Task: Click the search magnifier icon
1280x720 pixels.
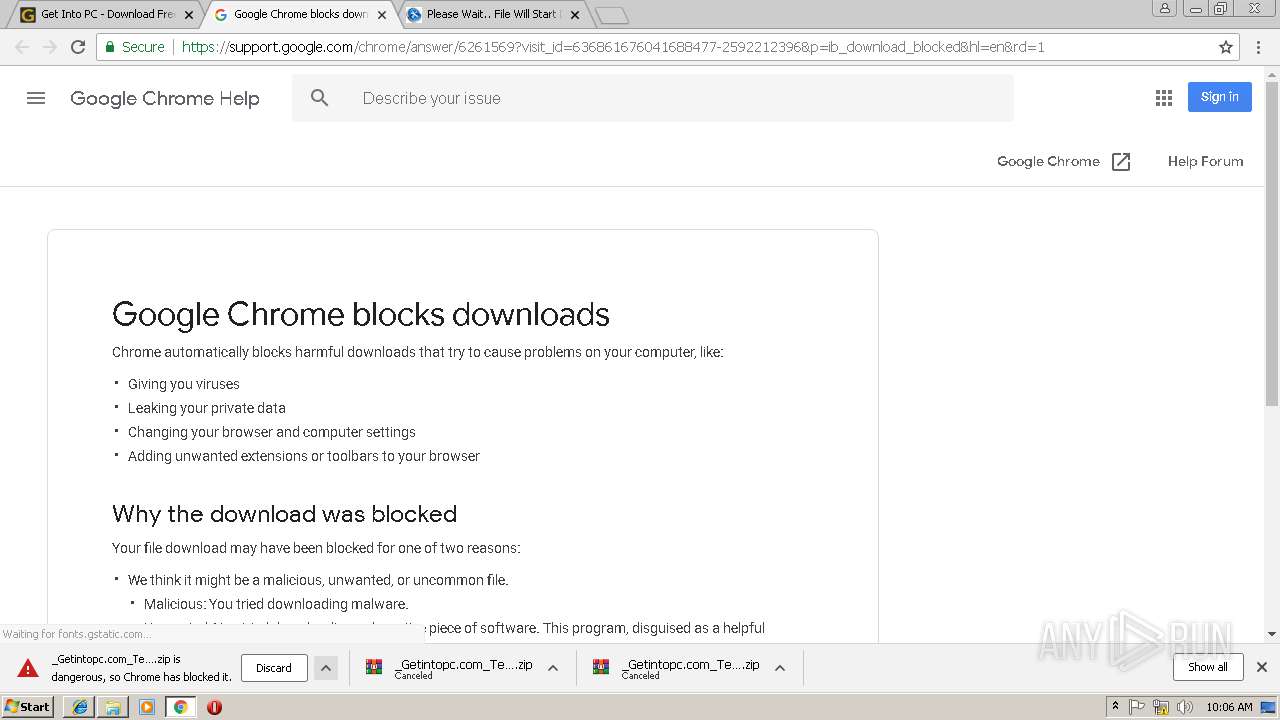Action: (x=319, y=98)
